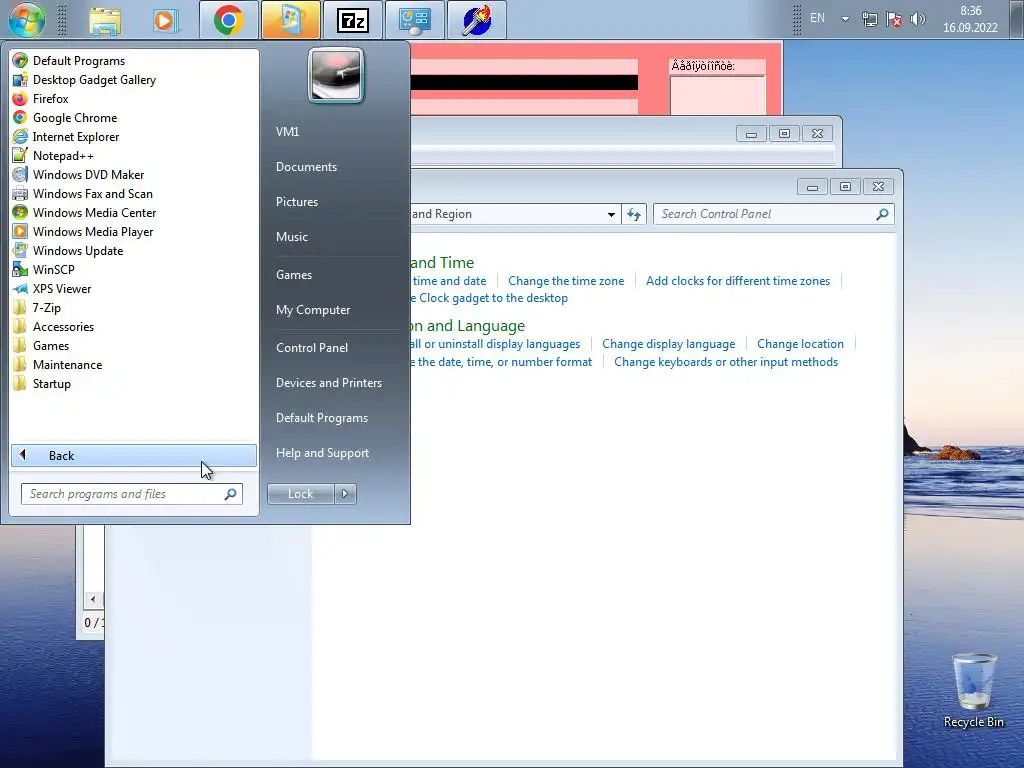Click the Internet Explorer icon
Image resolution: width=1024 pixels, height=768 pixels.
point(20,136)
